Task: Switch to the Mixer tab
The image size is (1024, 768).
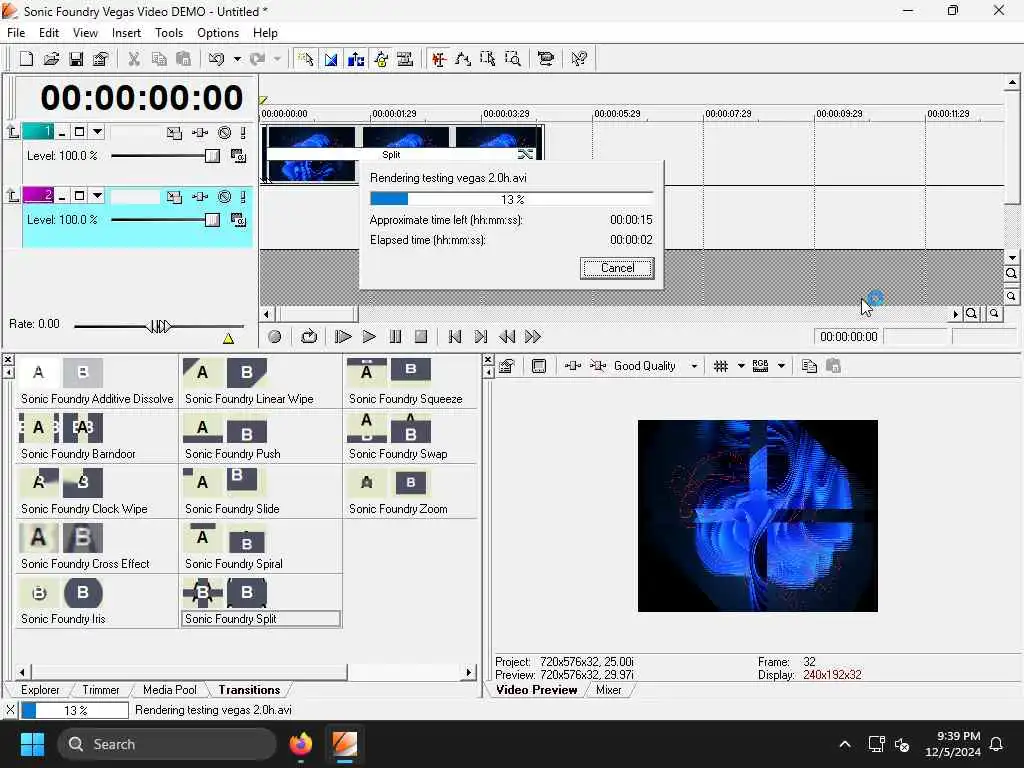Action: pos(609,690)
